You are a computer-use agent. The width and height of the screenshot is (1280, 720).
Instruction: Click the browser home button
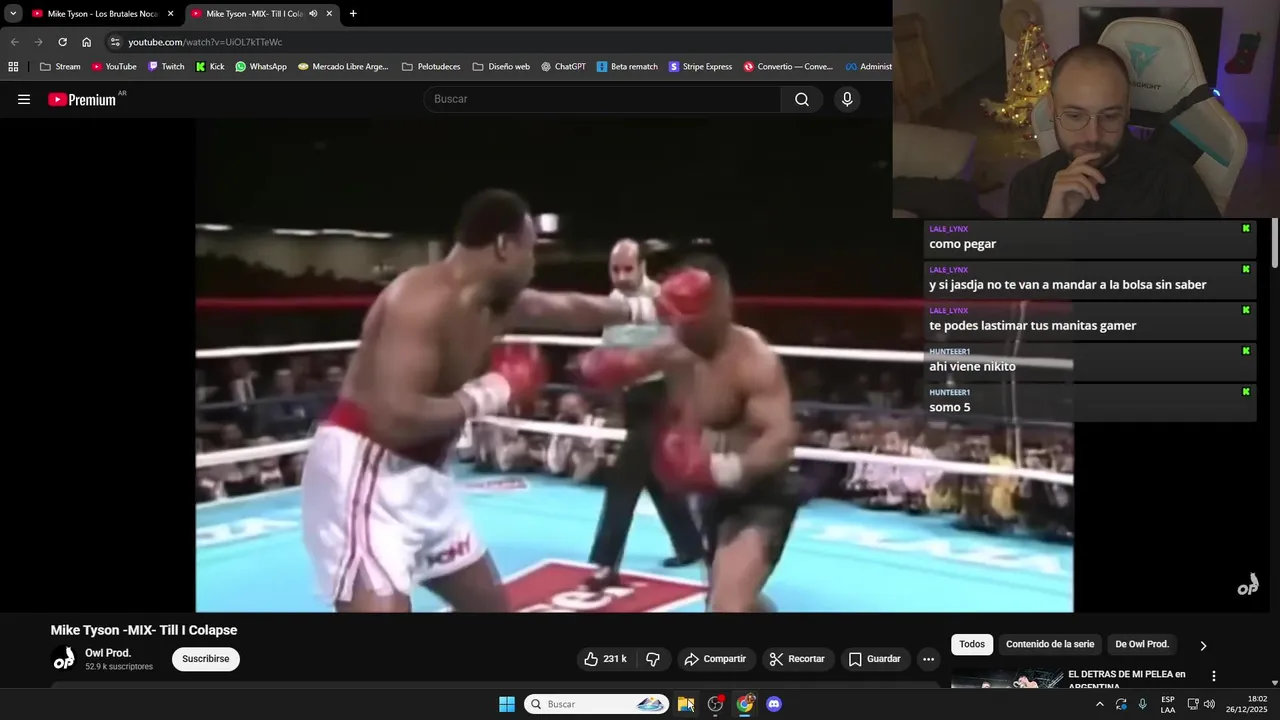pyautogui.click(x=86, y=42)
